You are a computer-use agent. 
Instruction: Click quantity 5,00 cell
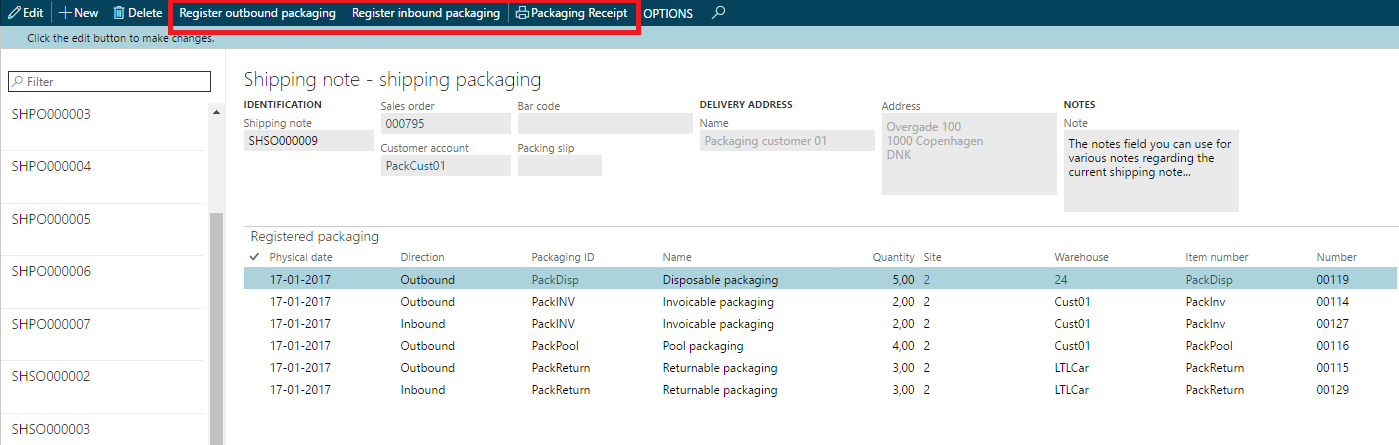(x=902, y=280)
